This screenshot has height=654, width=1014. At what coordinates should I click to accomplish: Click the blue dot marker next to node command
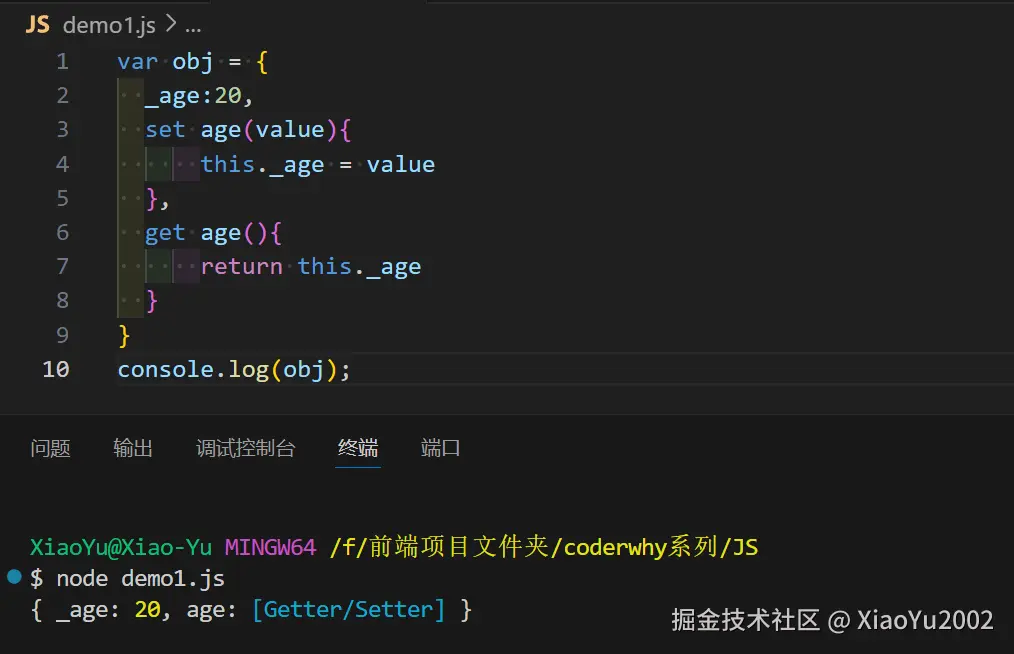11,576
